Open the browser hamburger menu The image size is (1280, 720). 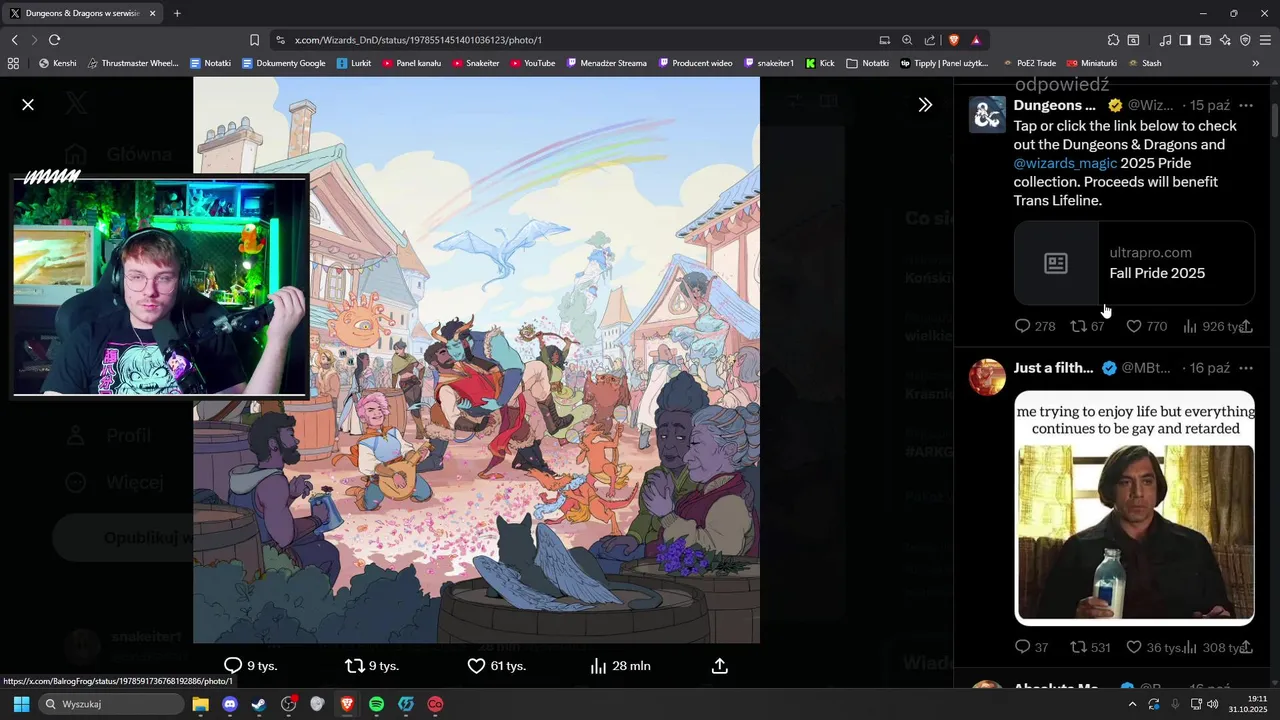[x=1265, y=40]
